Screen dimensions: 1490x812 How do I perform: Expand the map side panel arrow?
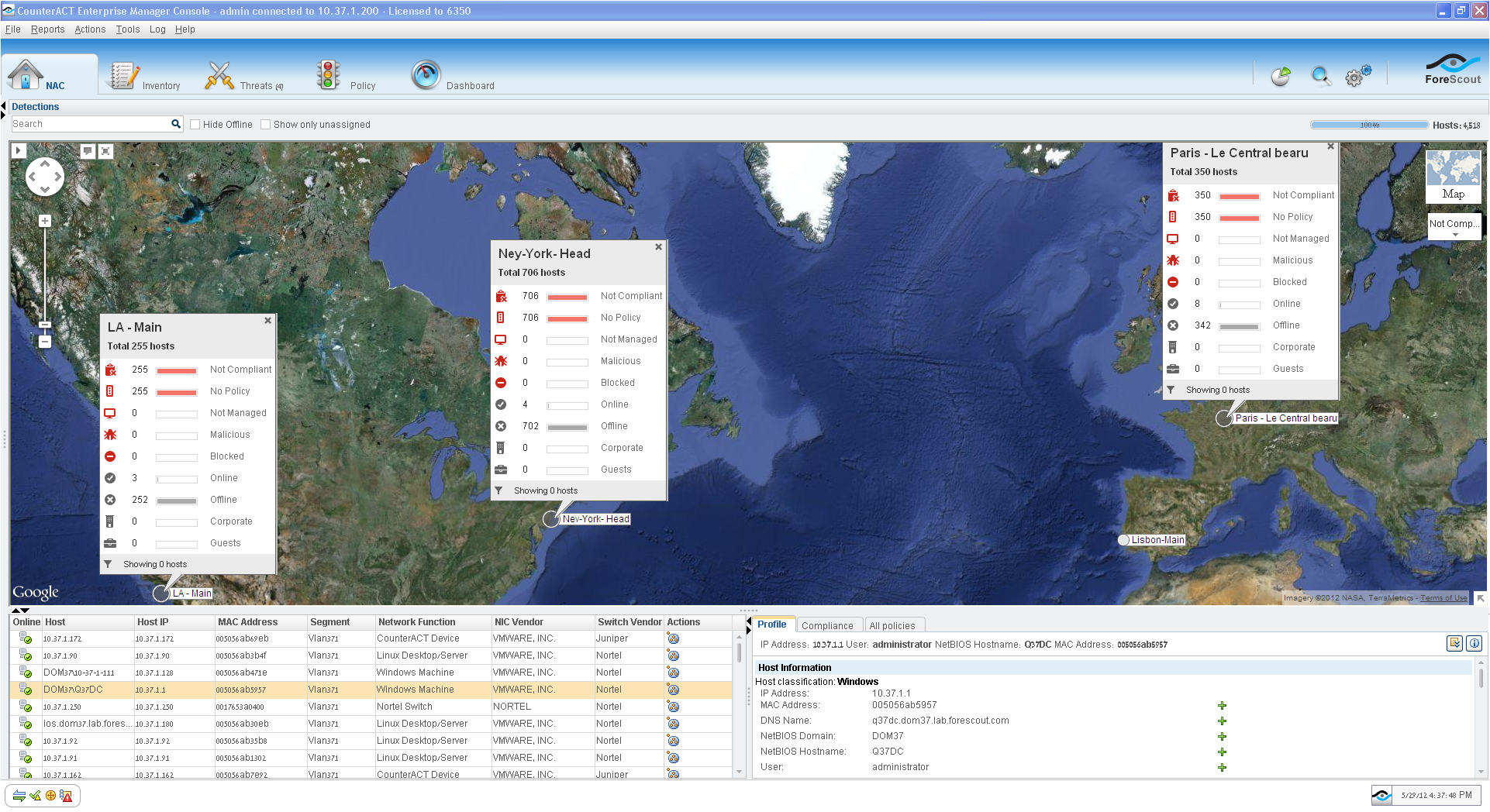(19, 150)
